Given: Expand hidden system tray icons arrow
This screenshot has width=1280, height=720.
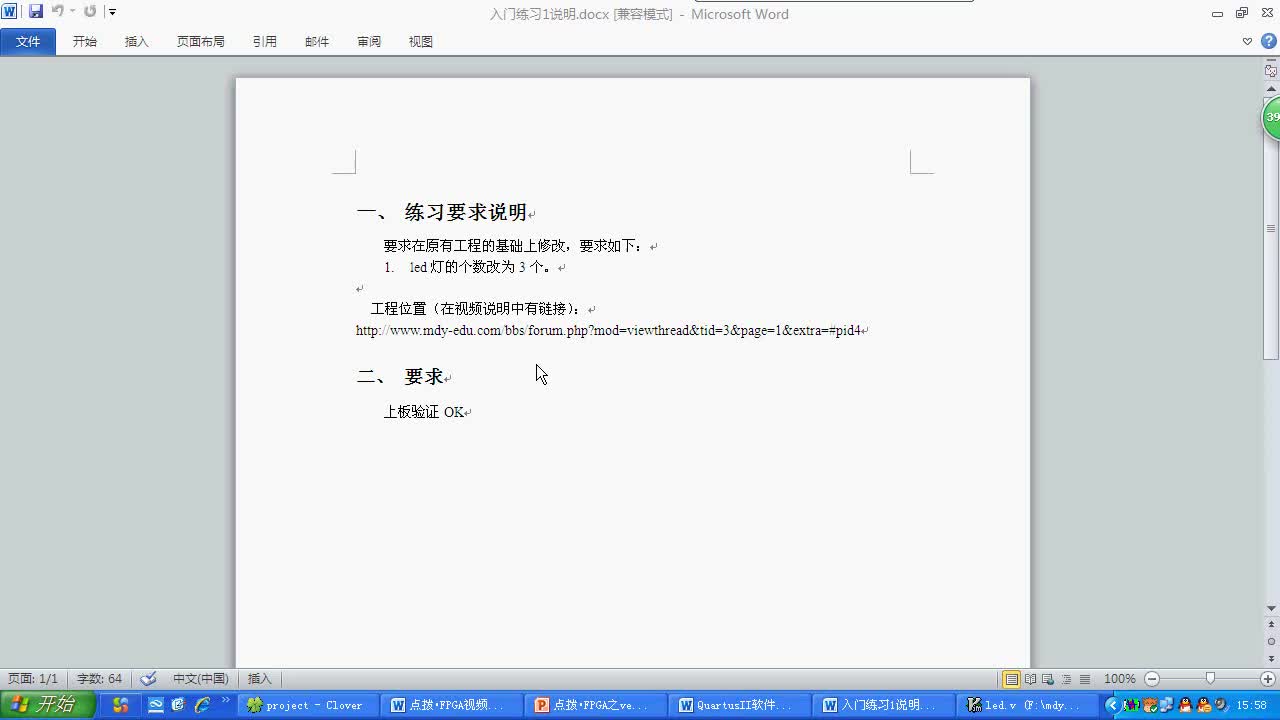Looking at the screenshot, I should [1112, 705].
